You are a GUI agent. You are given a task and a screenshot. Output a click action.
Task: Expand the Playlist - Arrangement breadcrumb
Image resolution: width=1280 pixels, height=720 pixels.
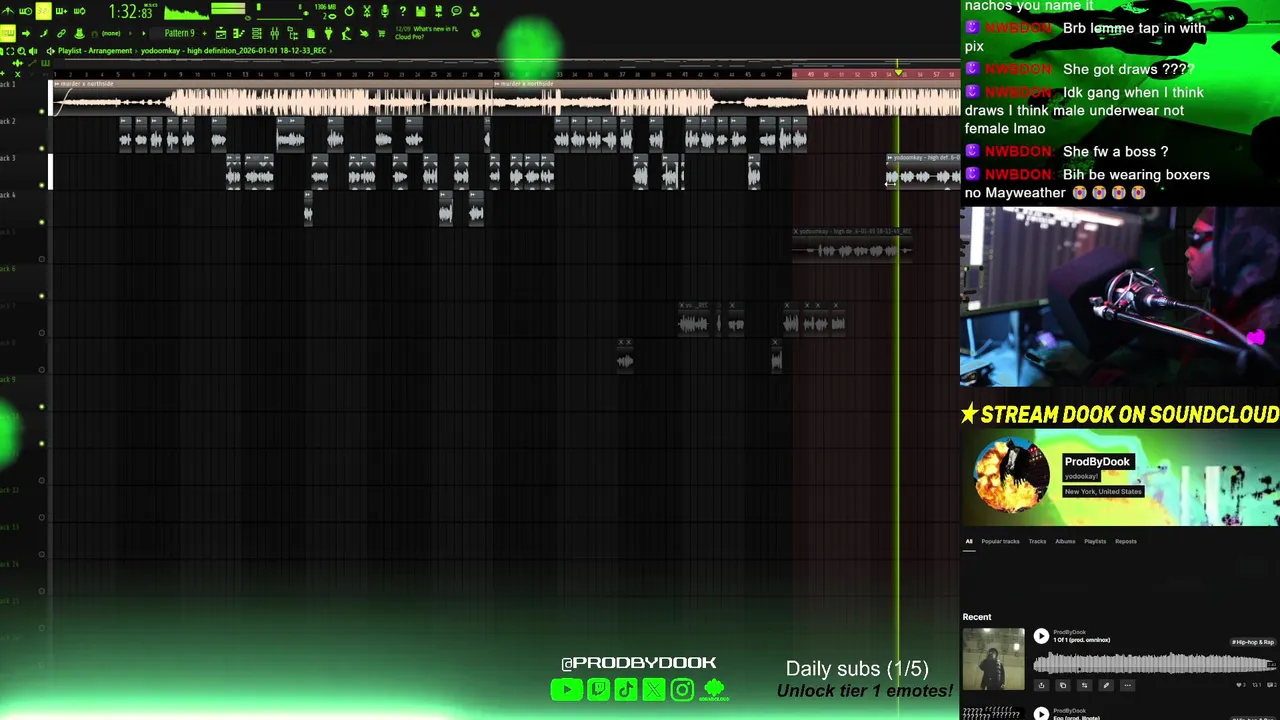tap(95, 51)
